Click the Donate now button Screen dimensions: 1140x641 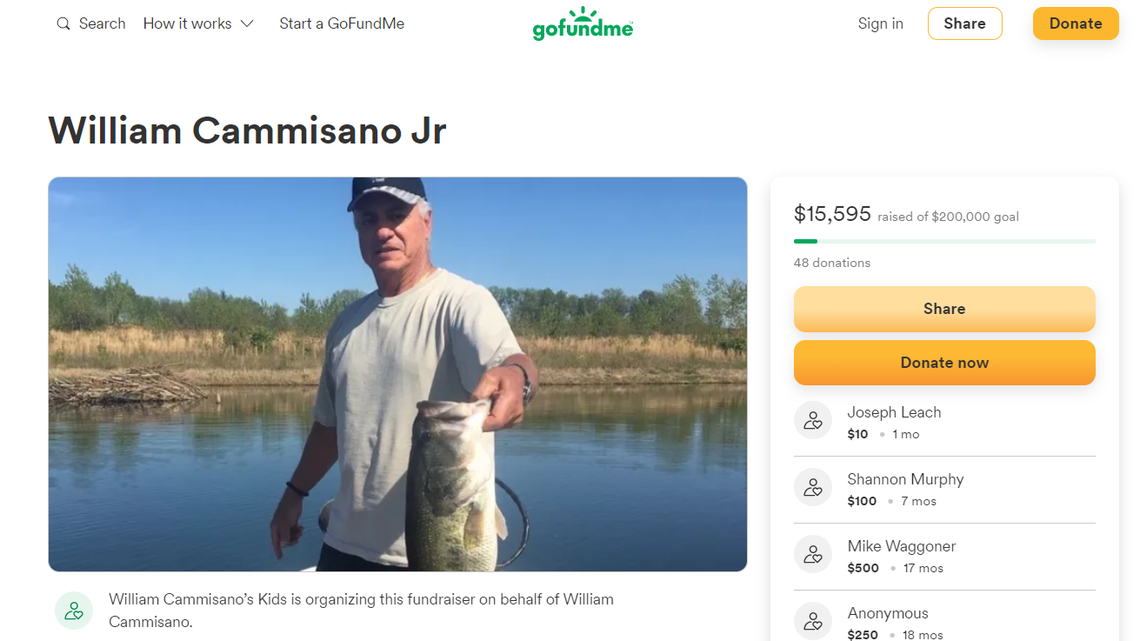pyautogui.click(x=944, y=363)
